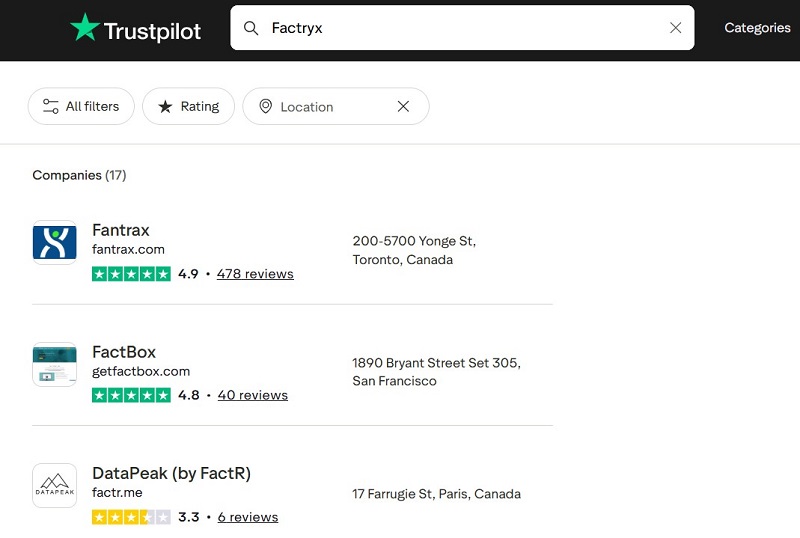Open the FactBox company listing
The width and height of the screenshot is (800, 538).
coord(124,352)
